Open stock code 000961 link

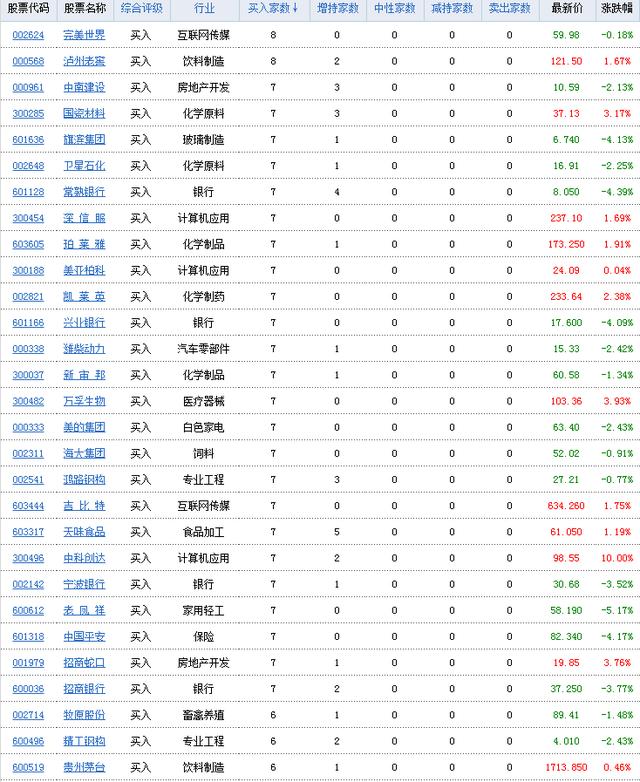point(28,88)
